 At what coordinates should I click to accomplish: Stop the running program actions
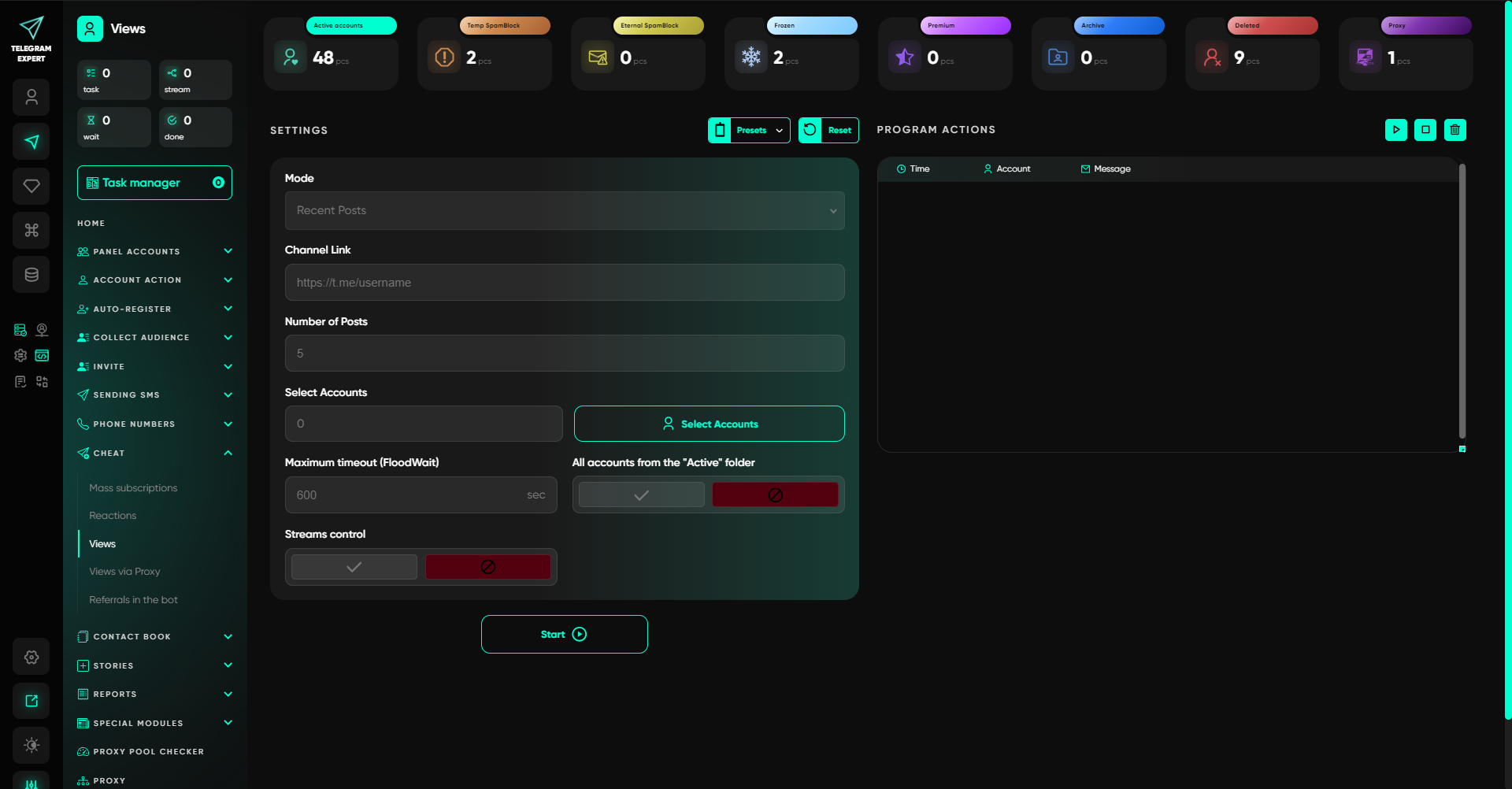coord(1425,130)
